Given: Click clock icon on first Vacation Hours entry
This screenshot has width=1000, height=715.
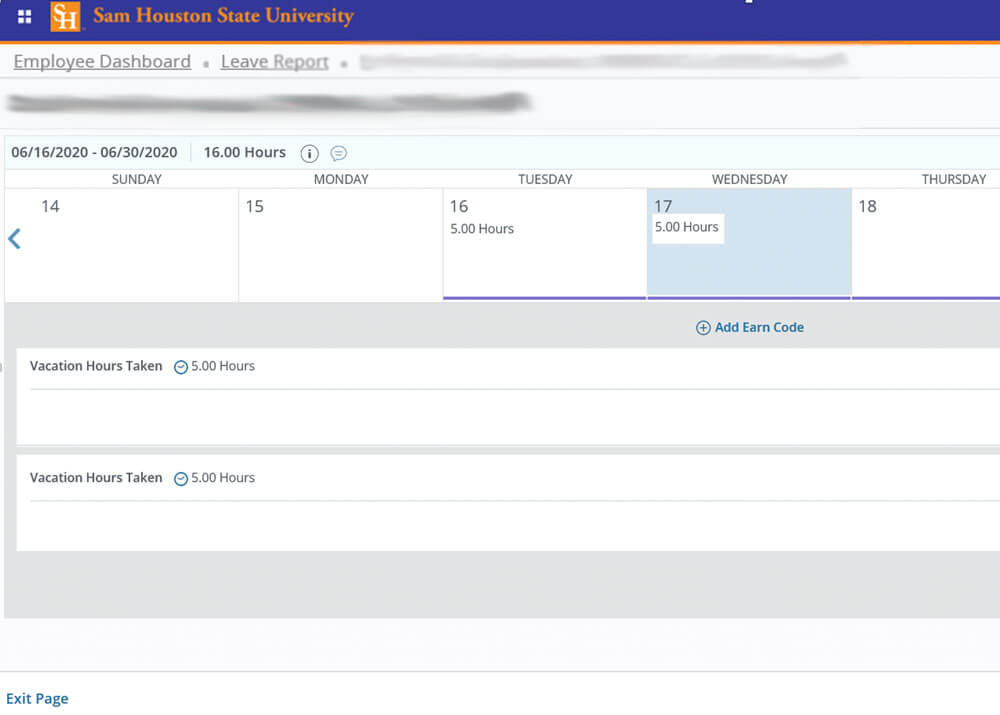Looking at the screenshot, I should [x=180, y=366].
